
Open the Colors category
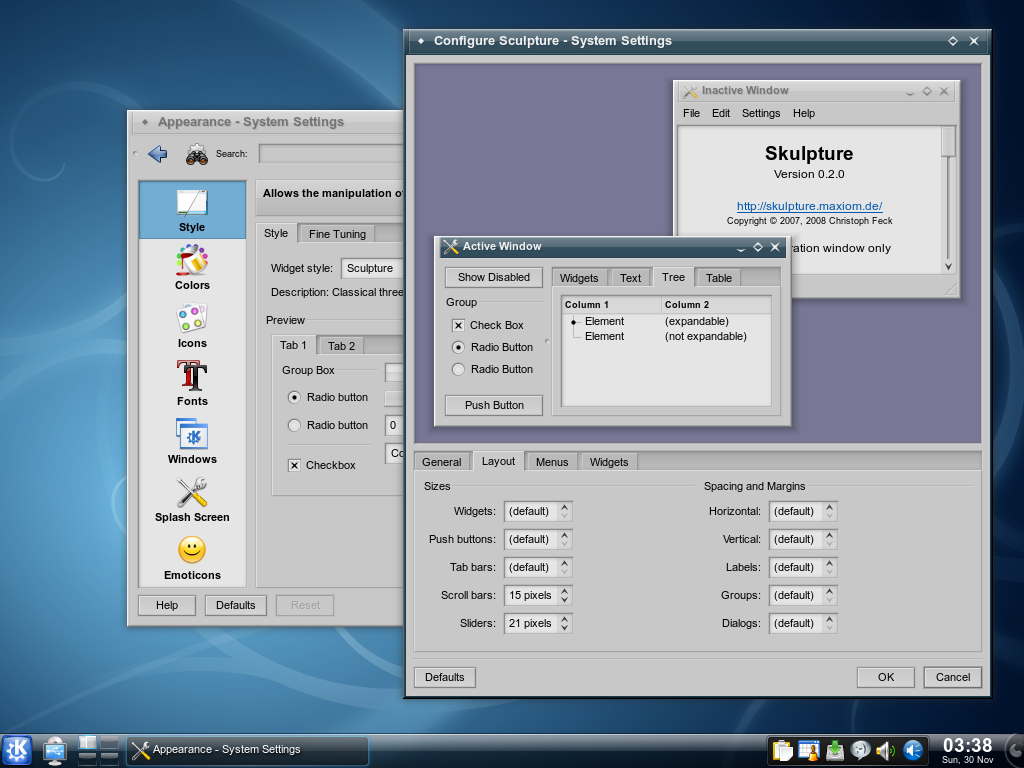192,268
